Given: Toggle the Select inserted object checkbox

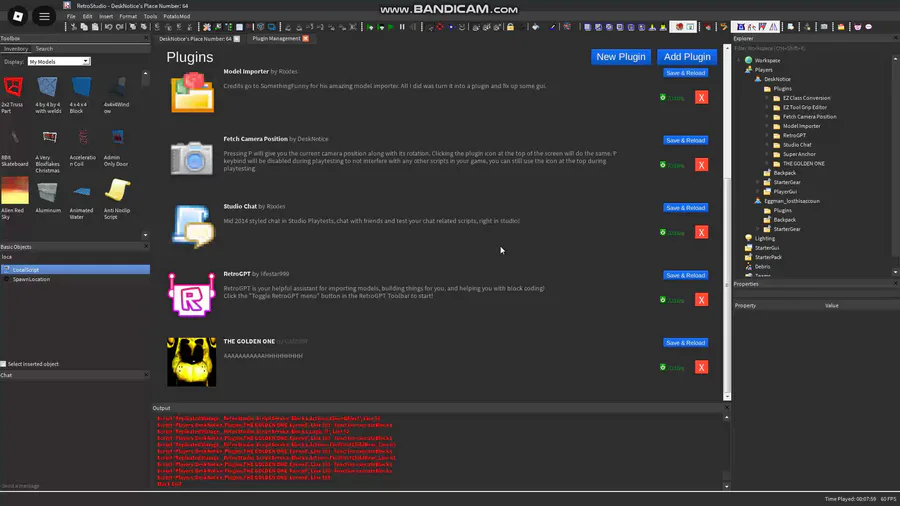Looking at the screenshot, I should pyautogui.click(x=3, y=364).
